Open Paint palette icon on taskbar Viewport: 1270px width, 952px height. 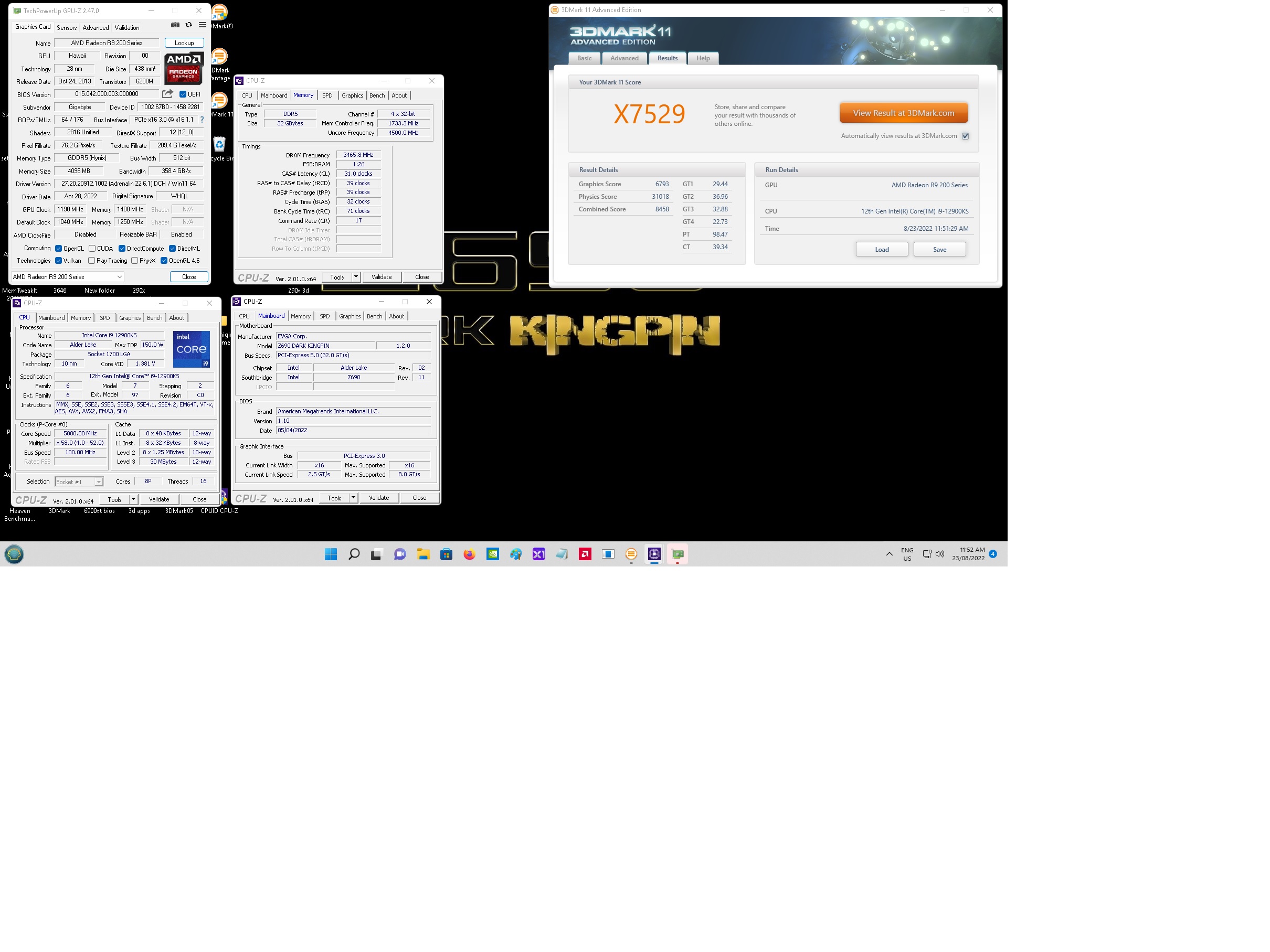click(x=515, y=554)
